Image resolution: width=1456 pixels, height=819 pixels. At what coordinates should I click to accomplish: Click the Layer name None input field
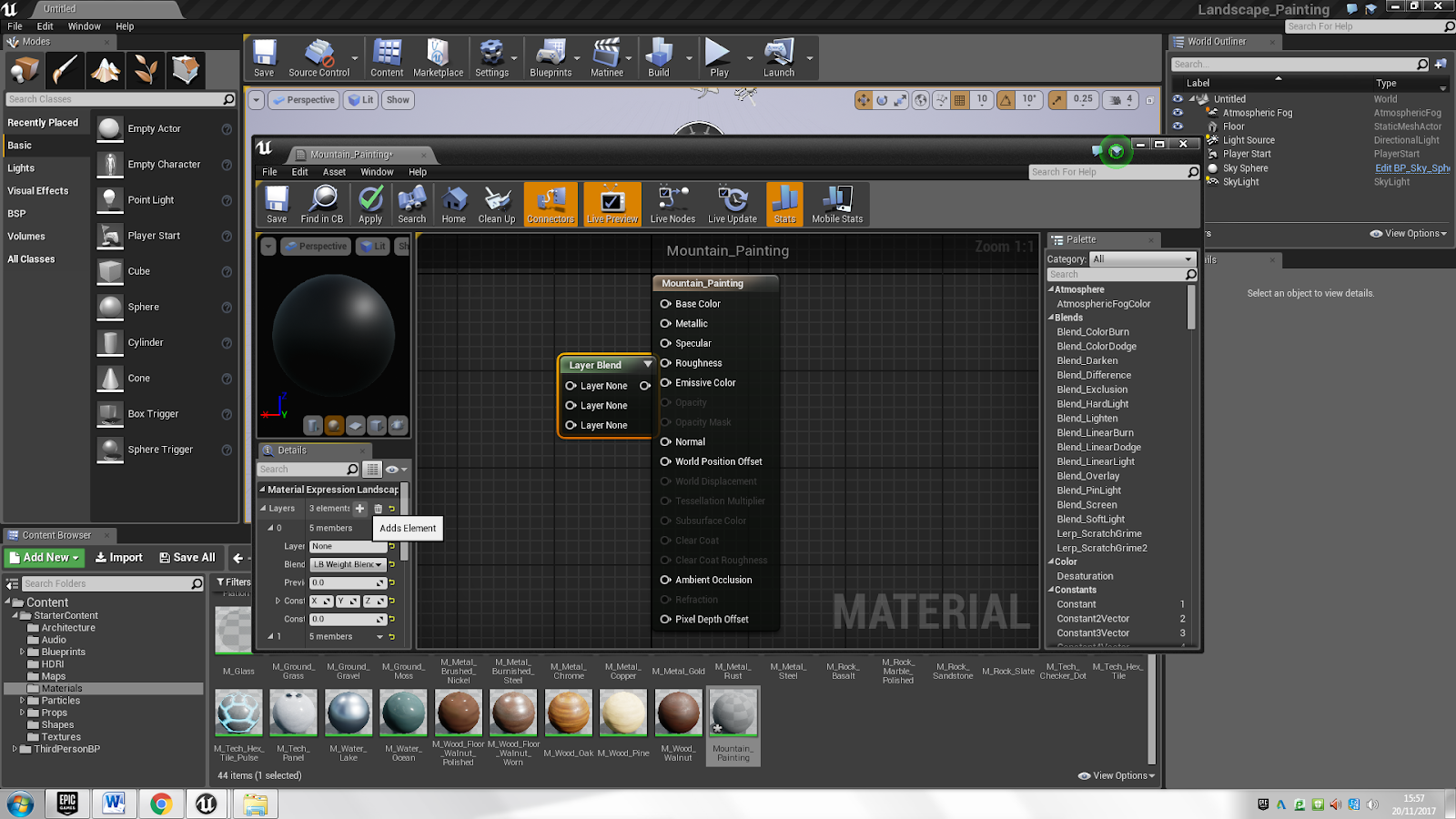(x=349, y=547)
